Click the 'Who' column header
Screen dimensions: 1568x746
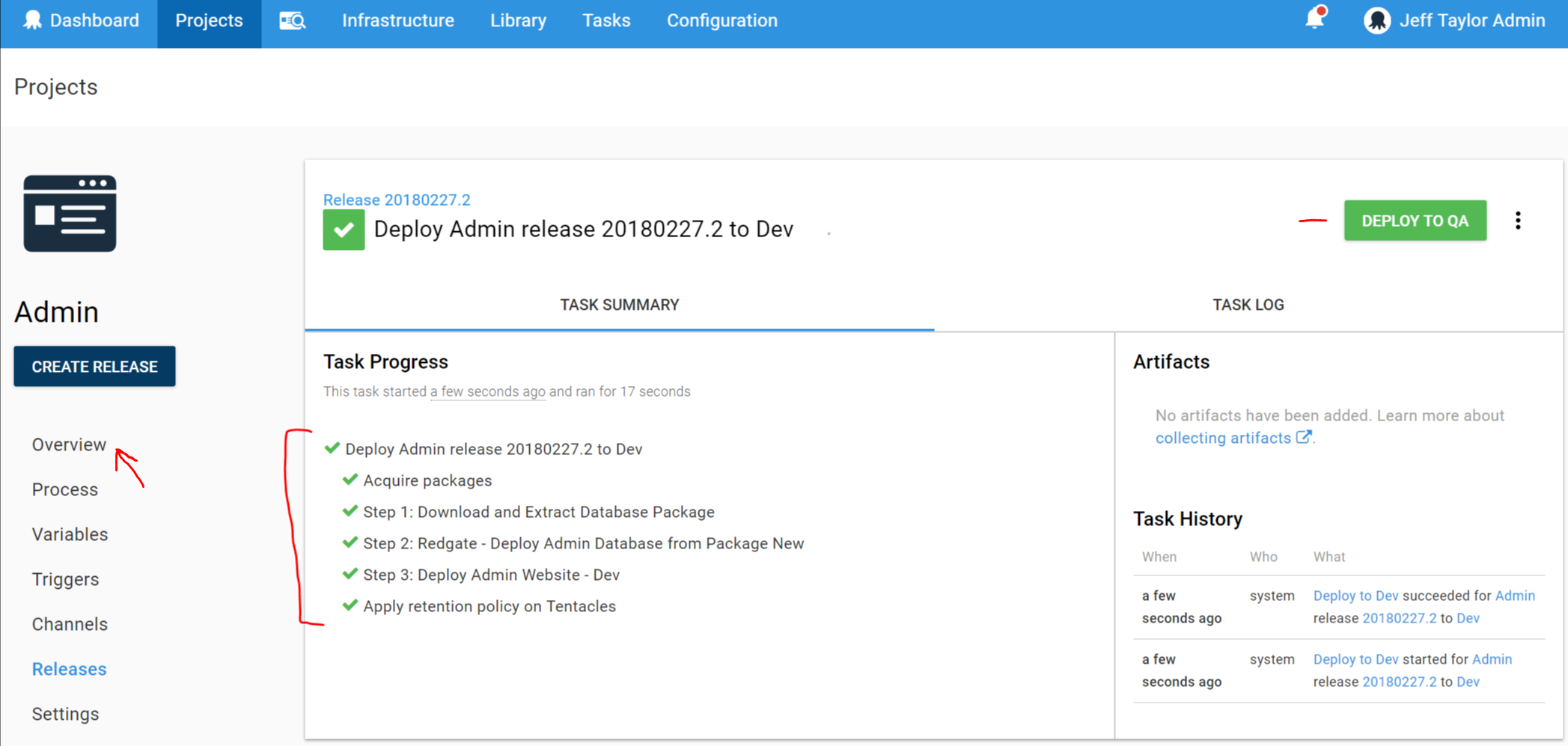tap(1263, 557)
